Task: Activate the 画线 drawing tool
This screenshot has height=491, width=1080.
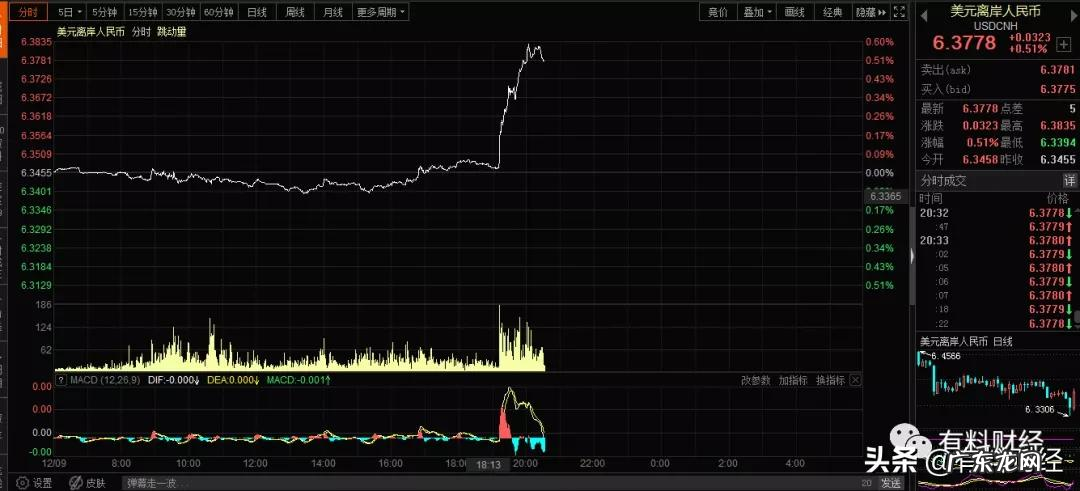Action: click(795, 12)
